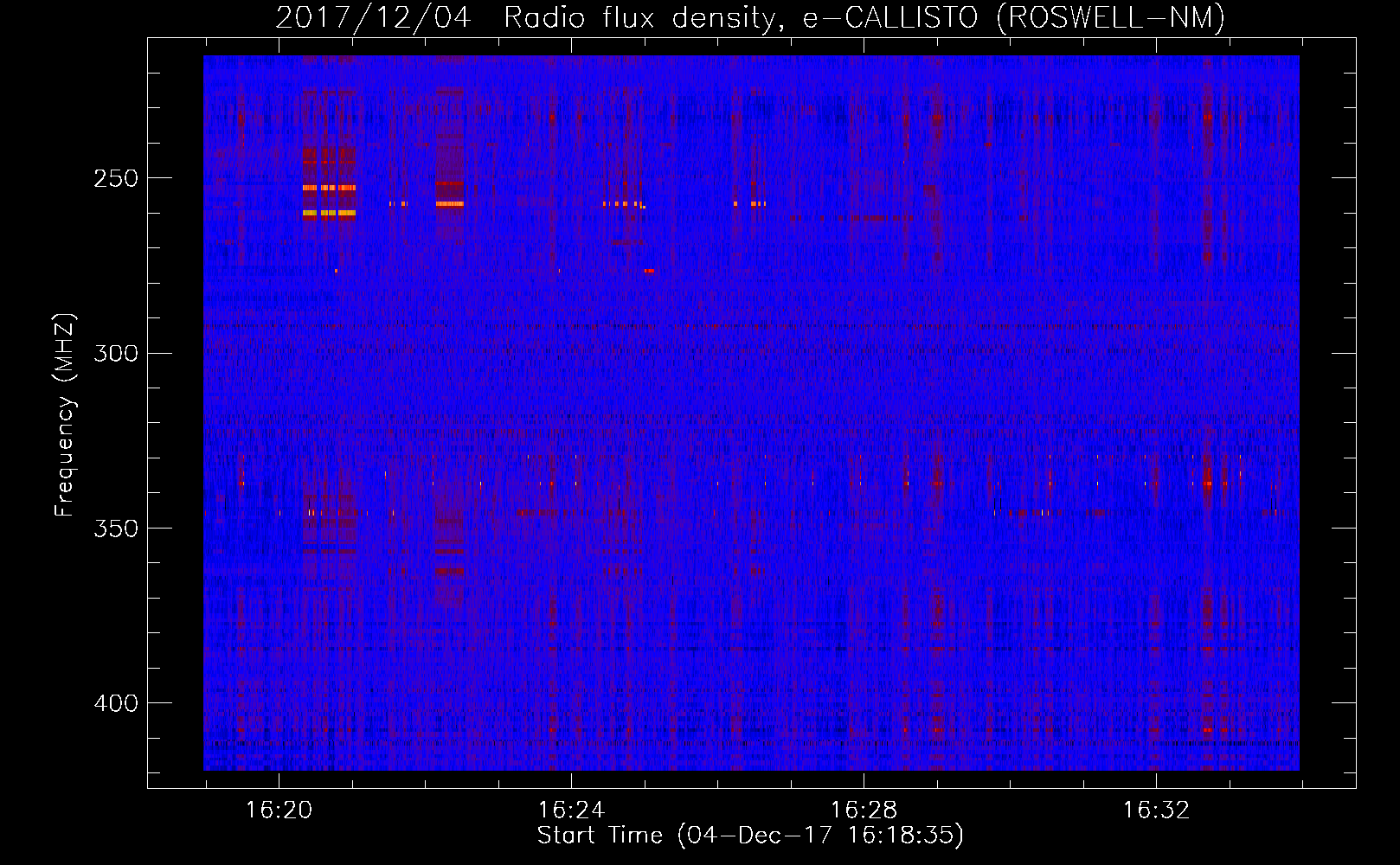
Task: Click the 16:20 time tick label
Action: pyautogui.click(x=279, y=811)
